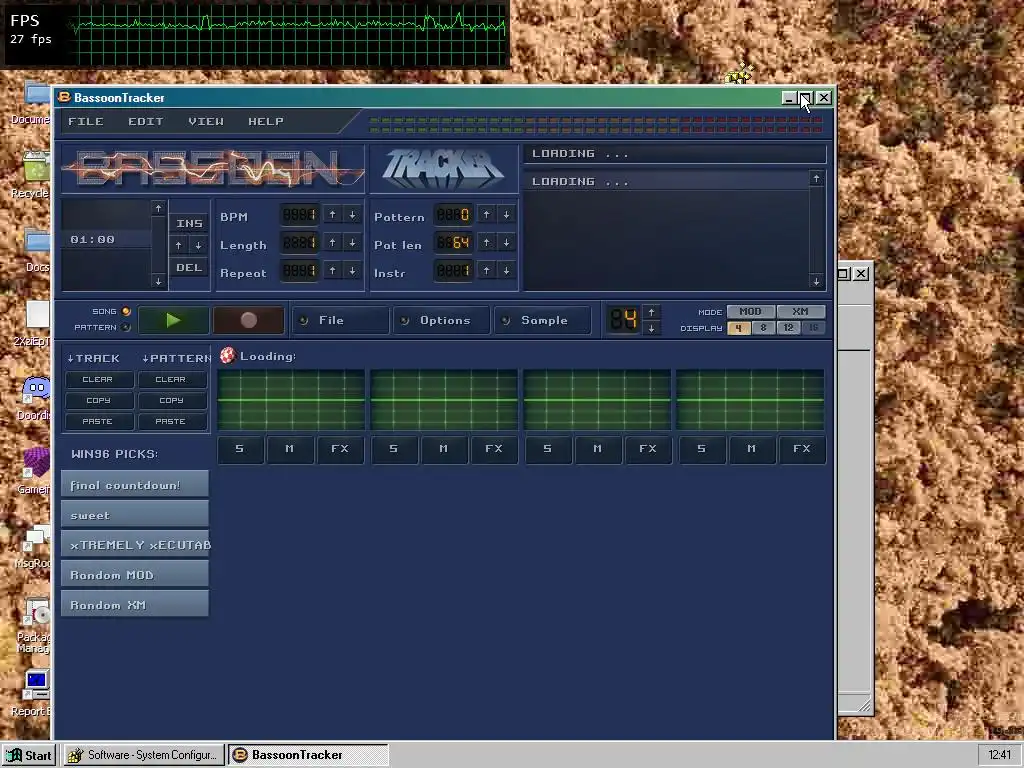Mute track 2 with M button
The height and width of the screenshot is (768, 1024).
[x=443, y=449]
